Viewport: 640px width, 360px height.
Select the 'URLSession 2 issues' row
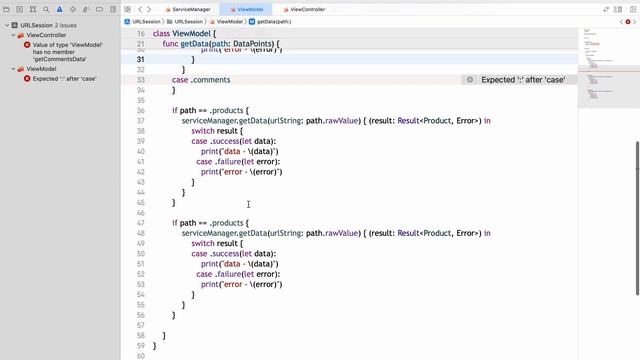coord(48,25)
